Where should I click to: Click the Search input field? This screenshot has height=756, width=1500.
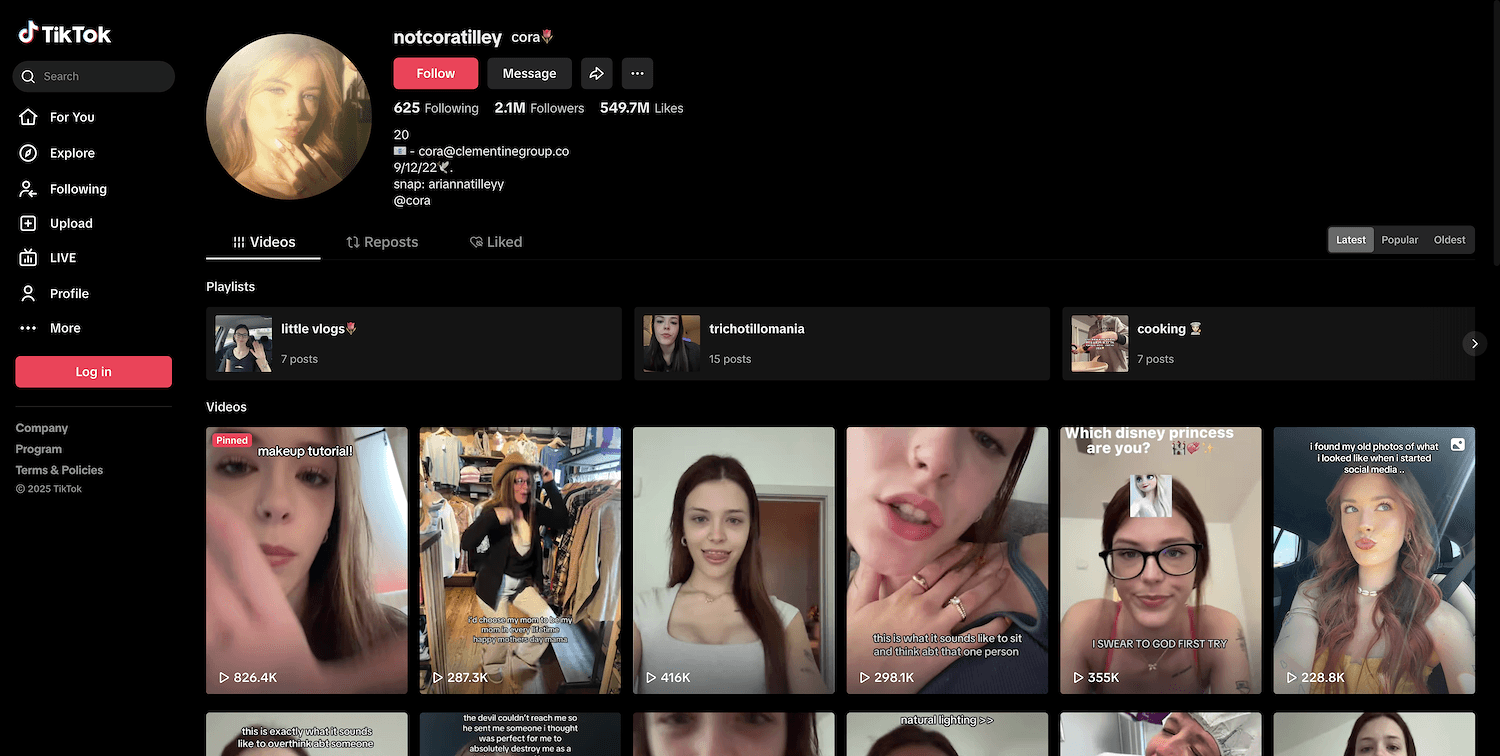click(x=100, y=76)
